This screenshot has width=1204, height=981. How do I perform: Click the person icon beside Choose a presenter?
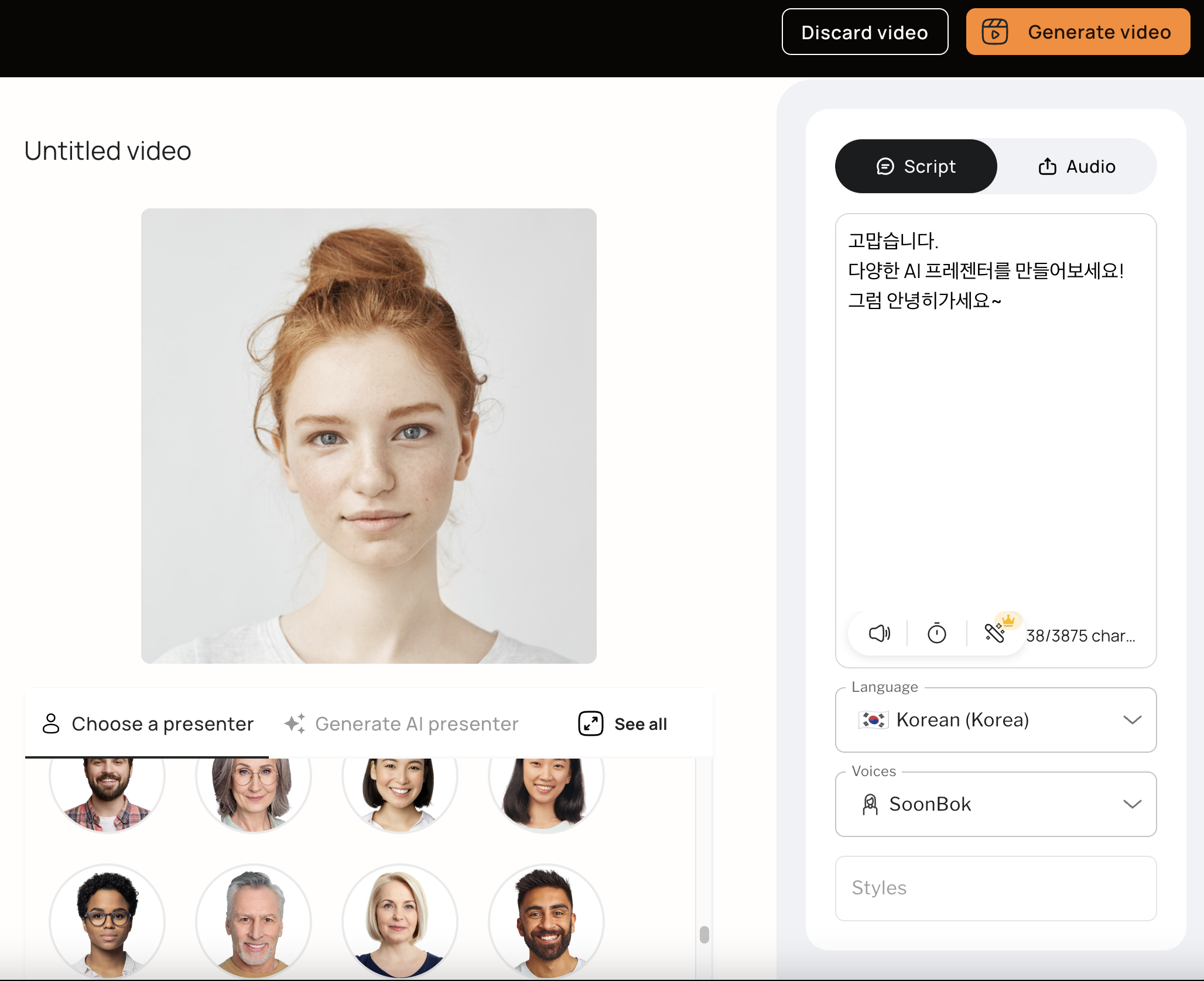click(x=51, y=723)
